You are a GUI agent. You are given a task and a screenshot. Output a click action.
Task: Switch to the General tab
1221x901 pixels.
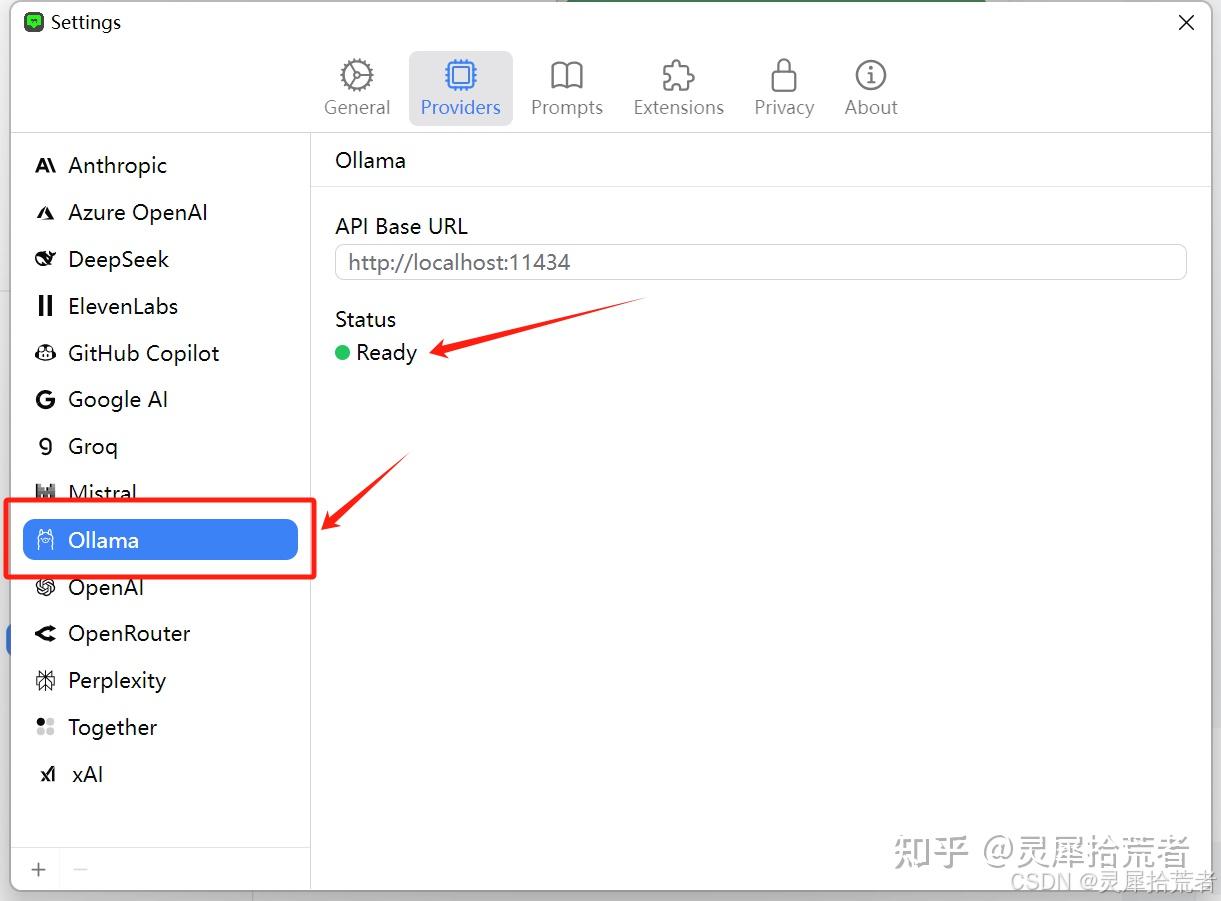(x=357, y=88)
